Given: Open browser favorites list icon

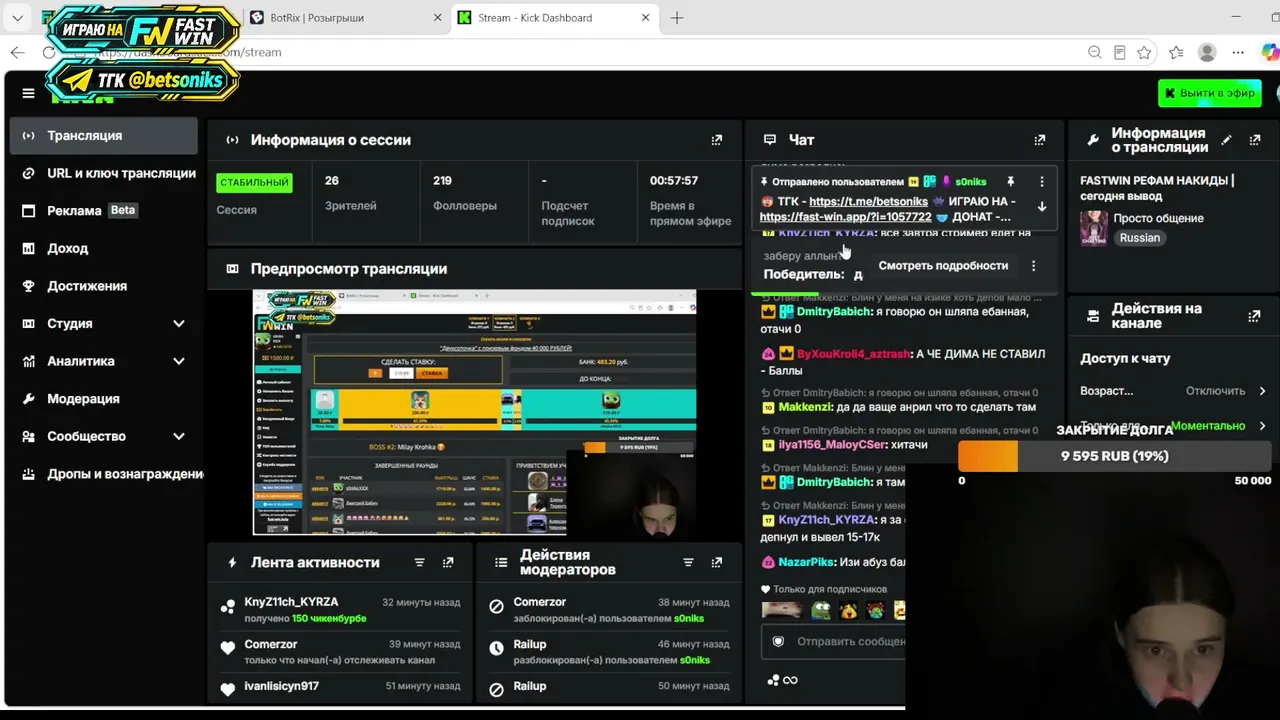Looking at the screenshot, I should 1176,52.
